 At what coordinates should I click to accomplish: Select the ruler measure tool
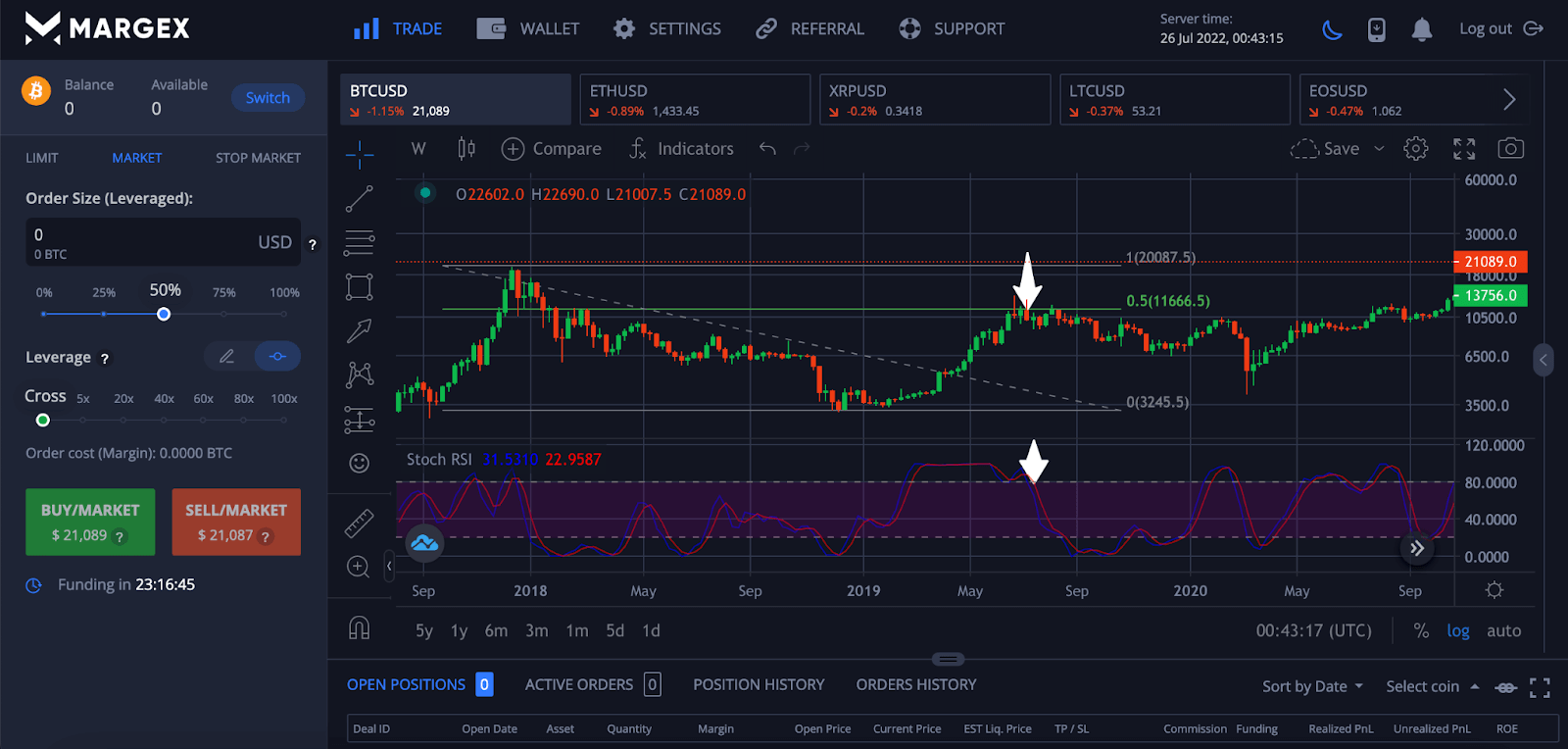[x=359, y=524]
